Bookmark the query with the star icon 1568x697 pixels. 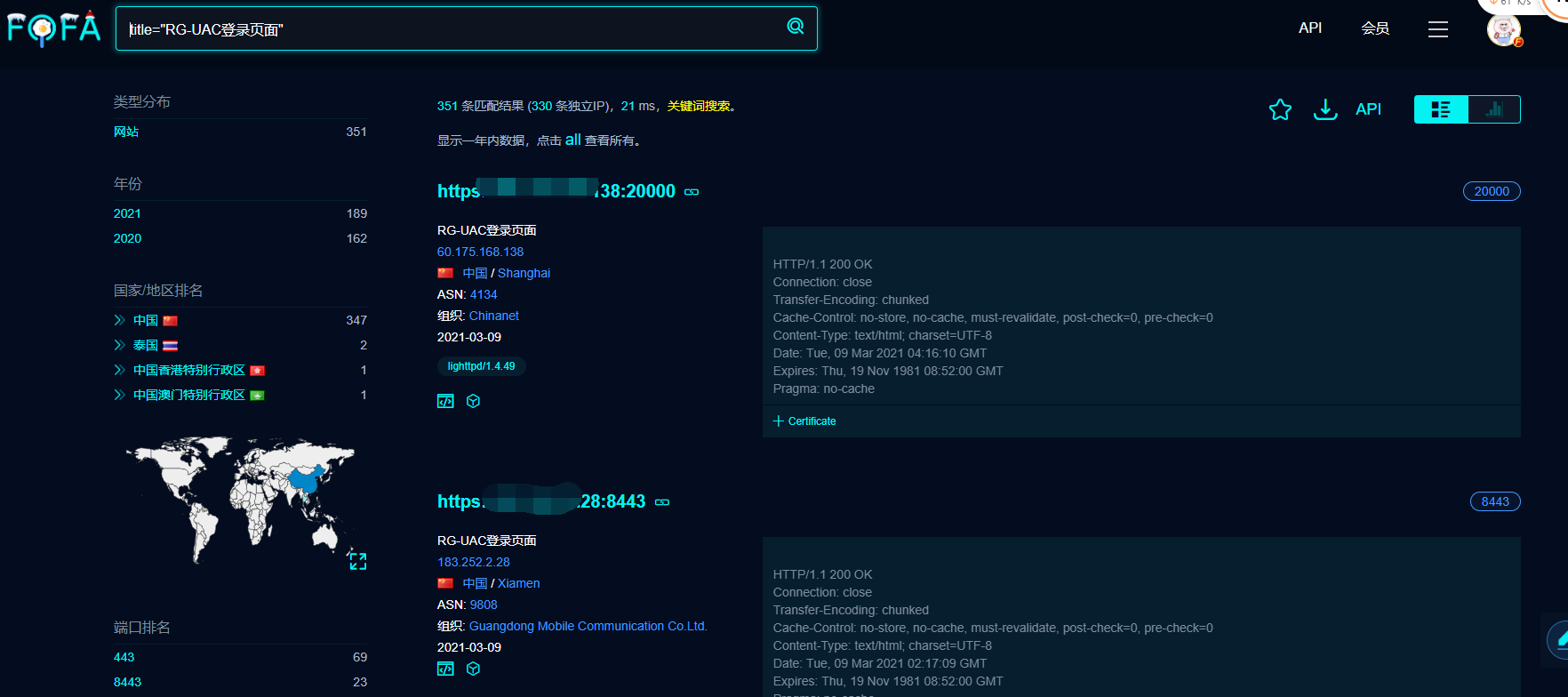tap(1280, 109)
